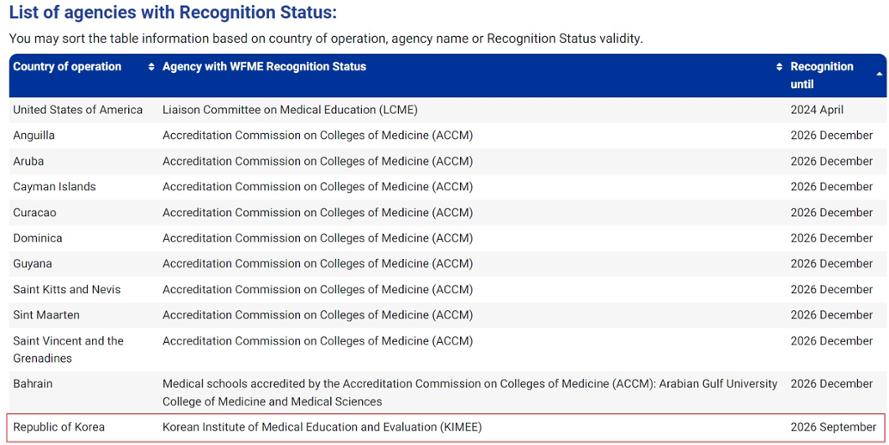Select Saint Vincent and the Grenadines cell
The height and width of the screenshot is (445, 889).
(68, 350)
